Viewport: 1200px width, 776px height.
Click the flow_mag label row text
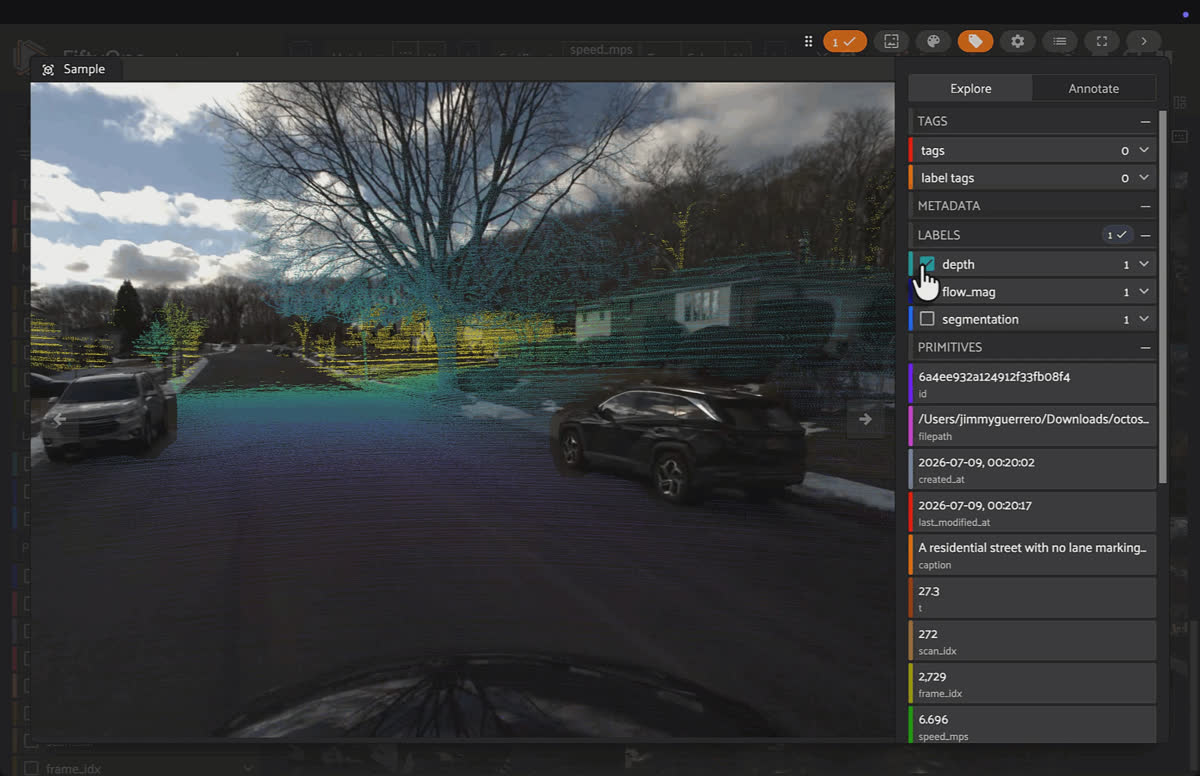tap(968, 292)
